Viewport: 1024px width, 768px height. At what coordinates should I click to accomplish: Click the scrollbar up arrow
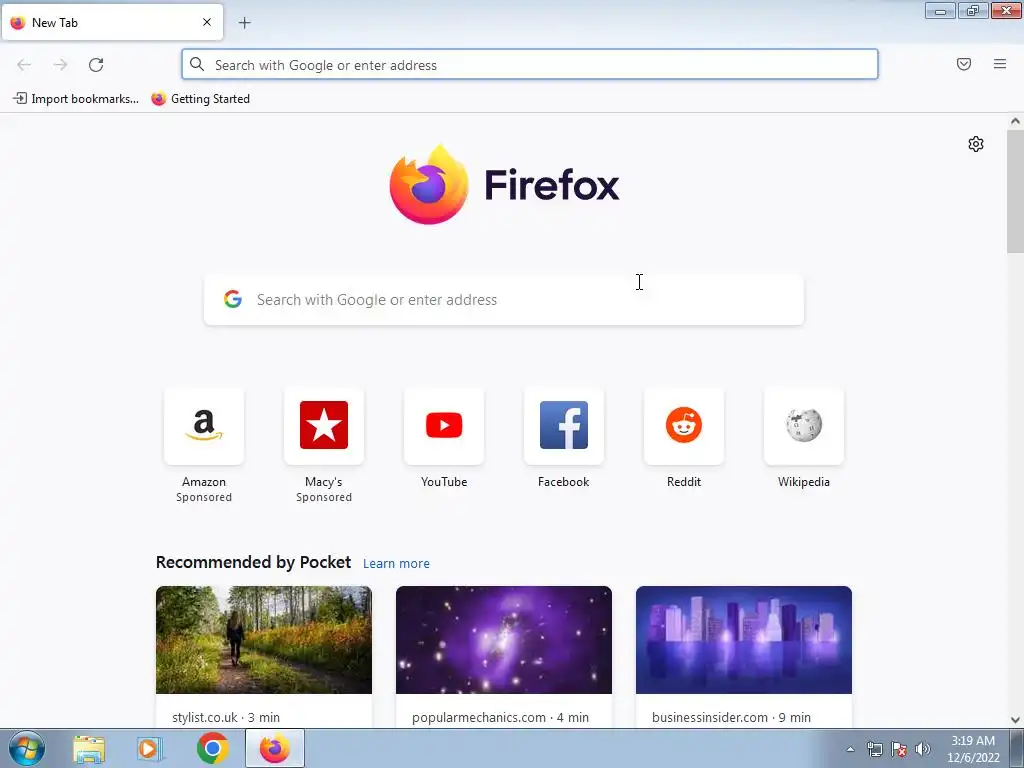tap(1015, 121)
